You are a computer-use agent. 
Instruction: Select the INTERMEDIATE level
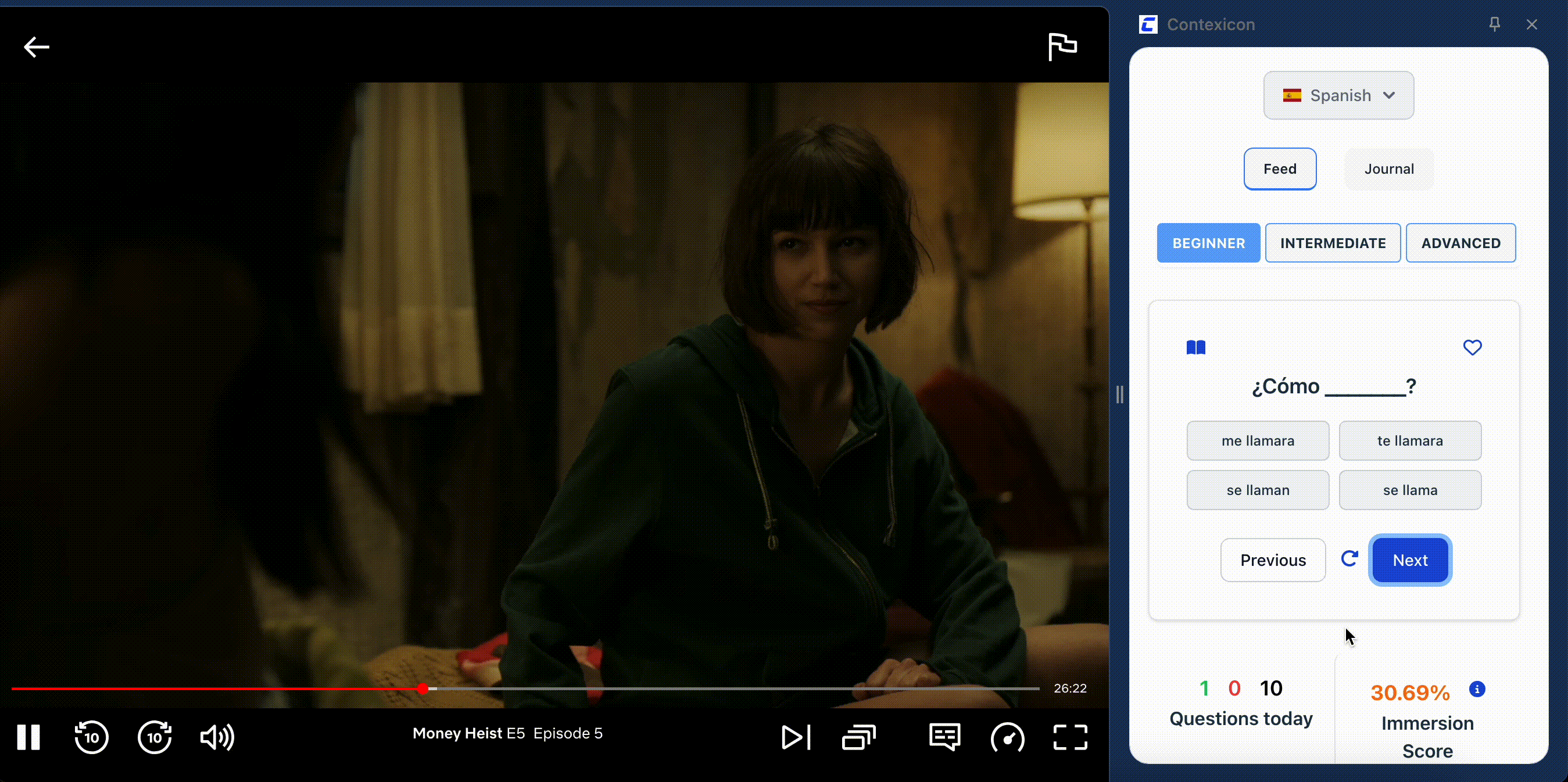click(1333, 243)
